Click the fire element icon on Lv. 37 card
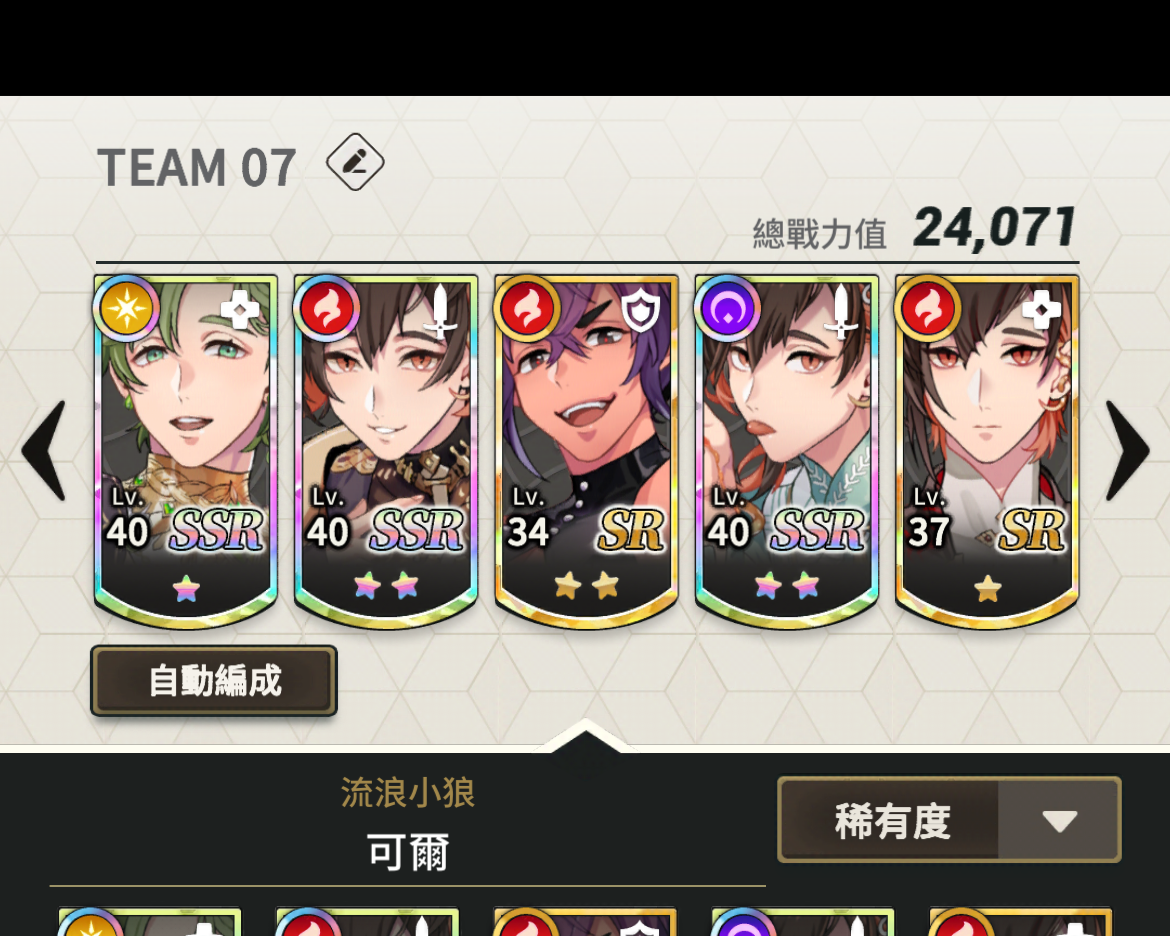Viewport: 1170px width, 936px height. point(927,308)
